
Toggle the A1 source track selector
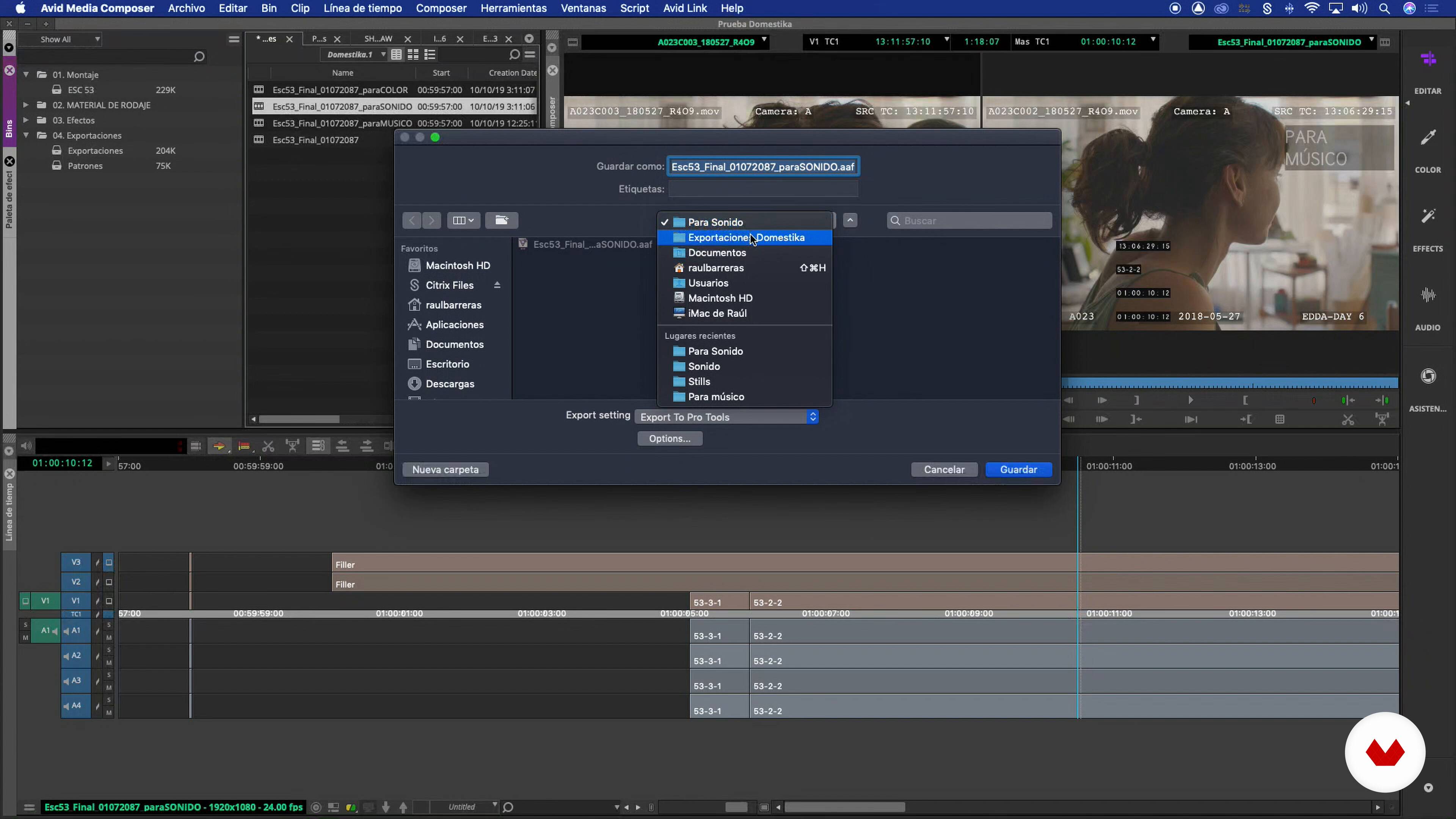point(46,631)
